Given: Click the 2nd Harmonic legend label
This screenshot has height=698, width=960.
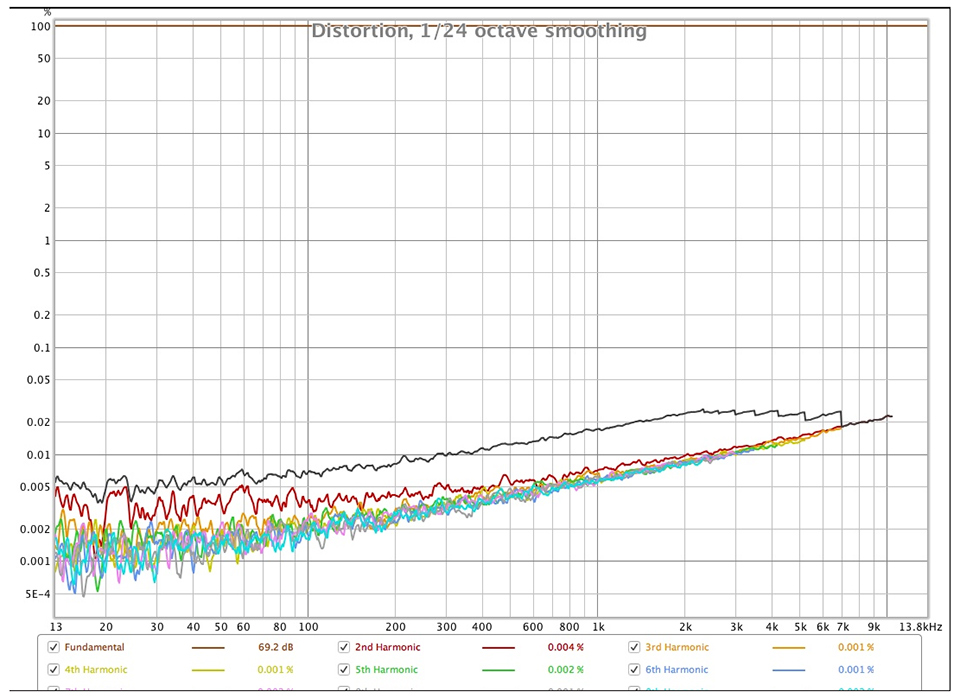Looking at the screenshot, I should click(x=387, y=647).
